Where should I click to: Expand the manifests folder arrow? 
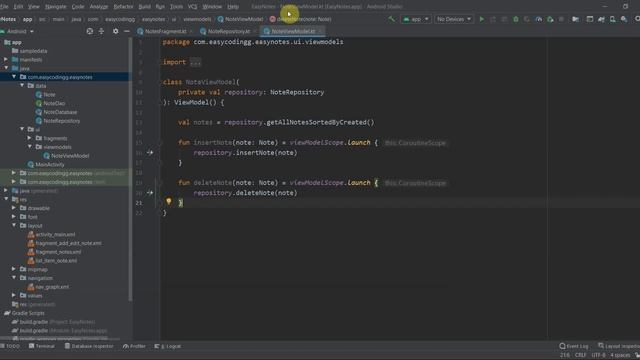point(6,60)
